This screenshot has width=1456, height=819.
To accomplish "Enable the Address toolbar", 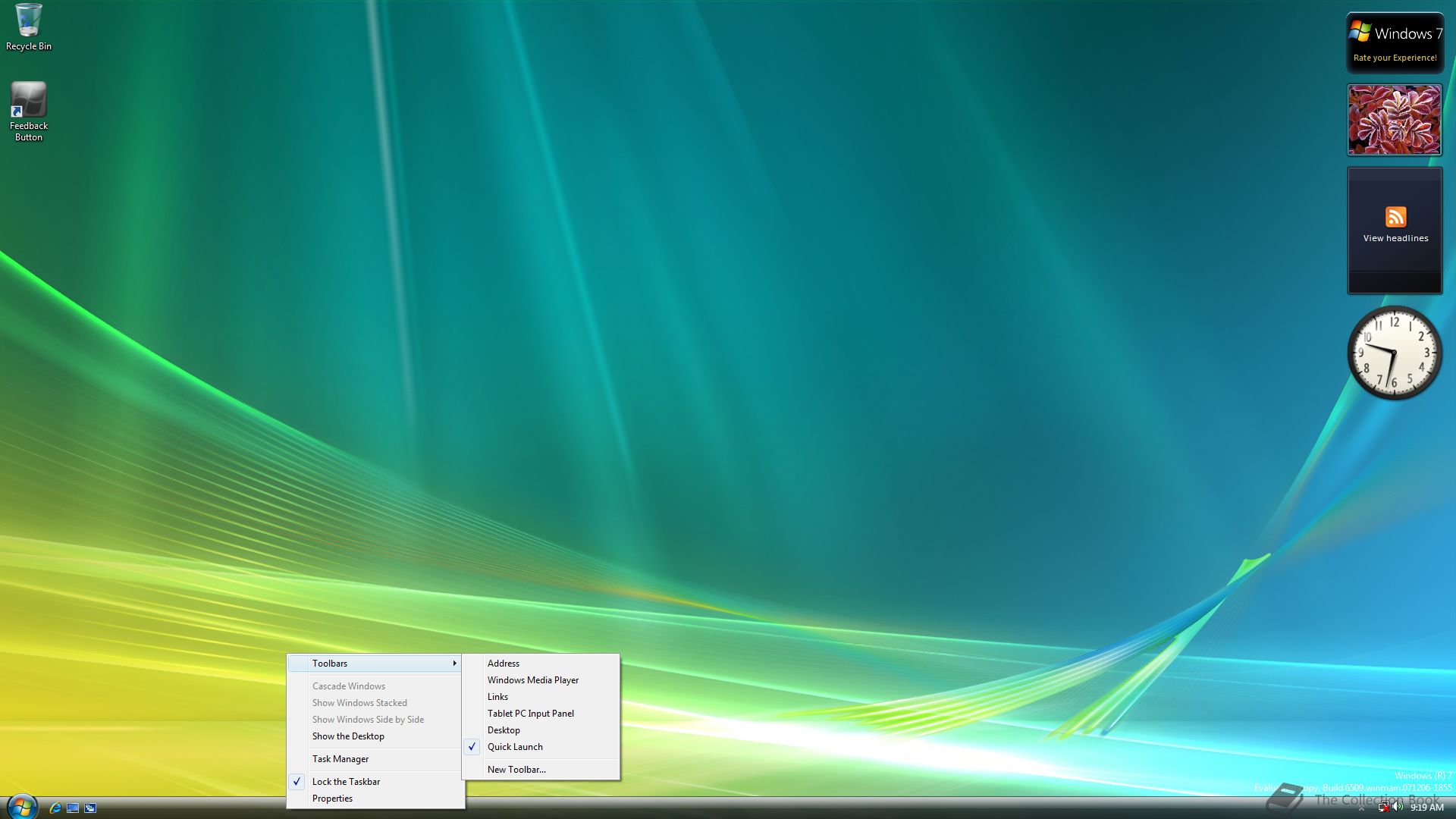I will point(541,664).
